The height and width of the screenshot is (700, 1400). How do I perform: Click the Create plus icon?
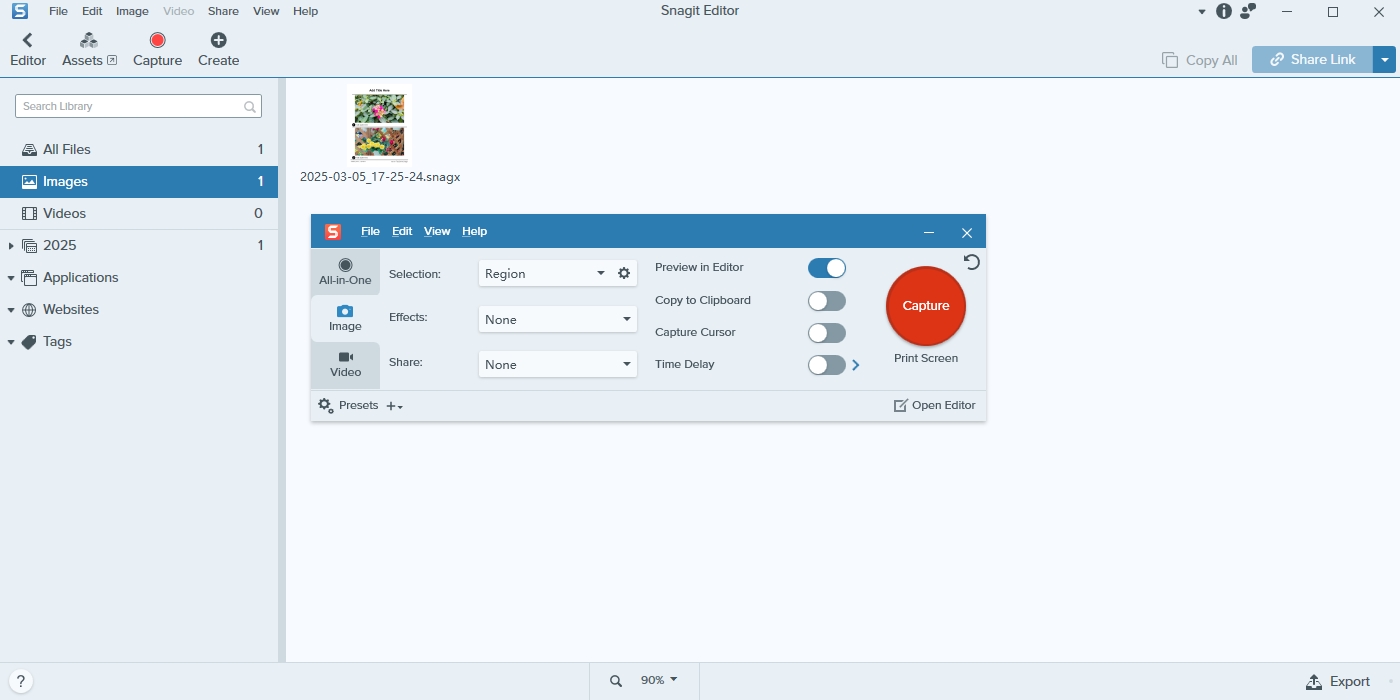218,41
